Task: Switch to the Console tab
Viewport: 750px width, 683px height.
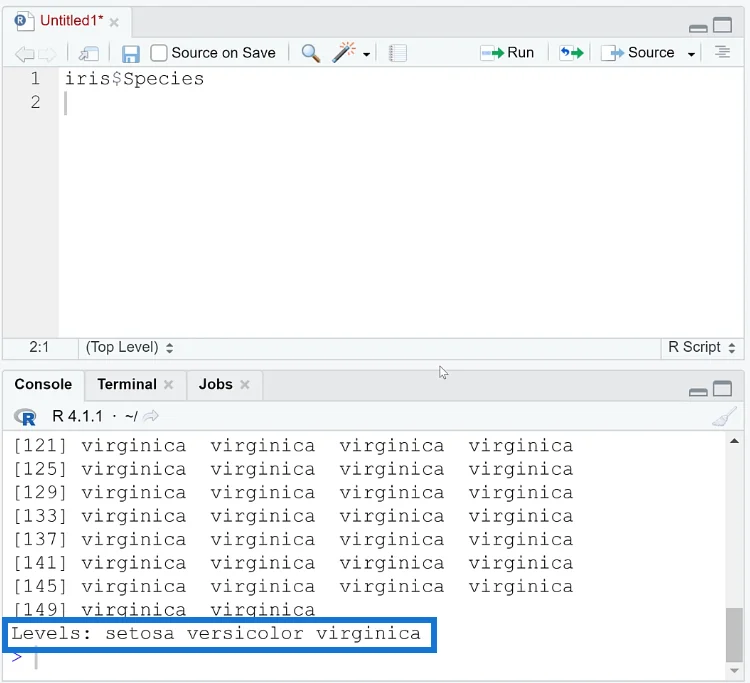Action: point(43,384)
